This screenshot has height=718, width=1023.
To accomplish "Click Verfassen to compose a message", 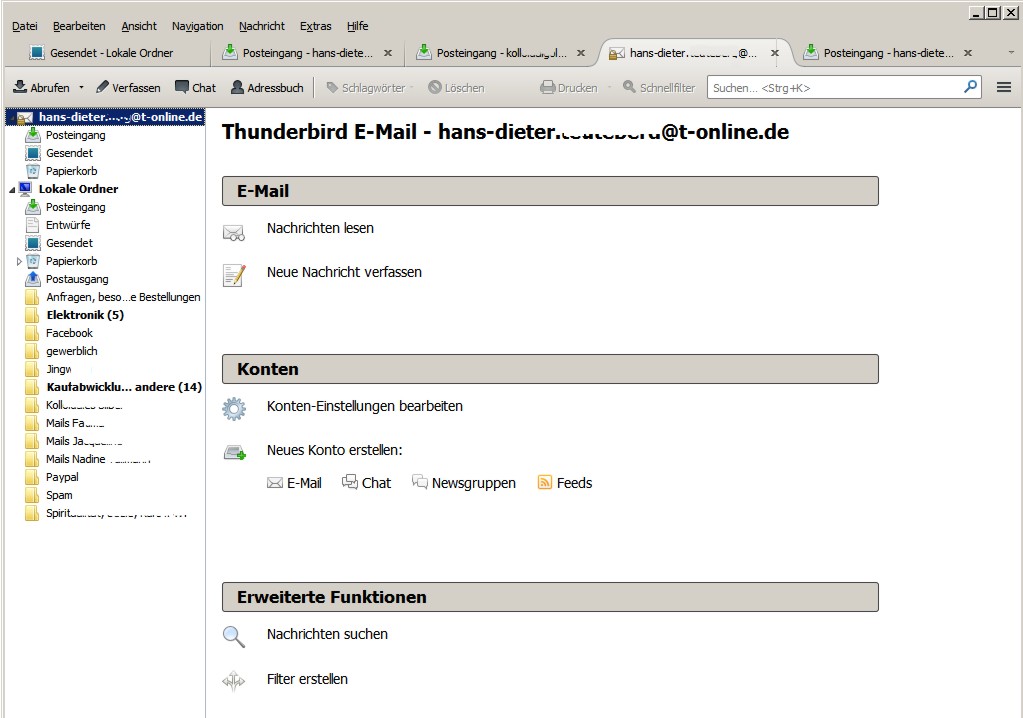I will coord(128,87).
